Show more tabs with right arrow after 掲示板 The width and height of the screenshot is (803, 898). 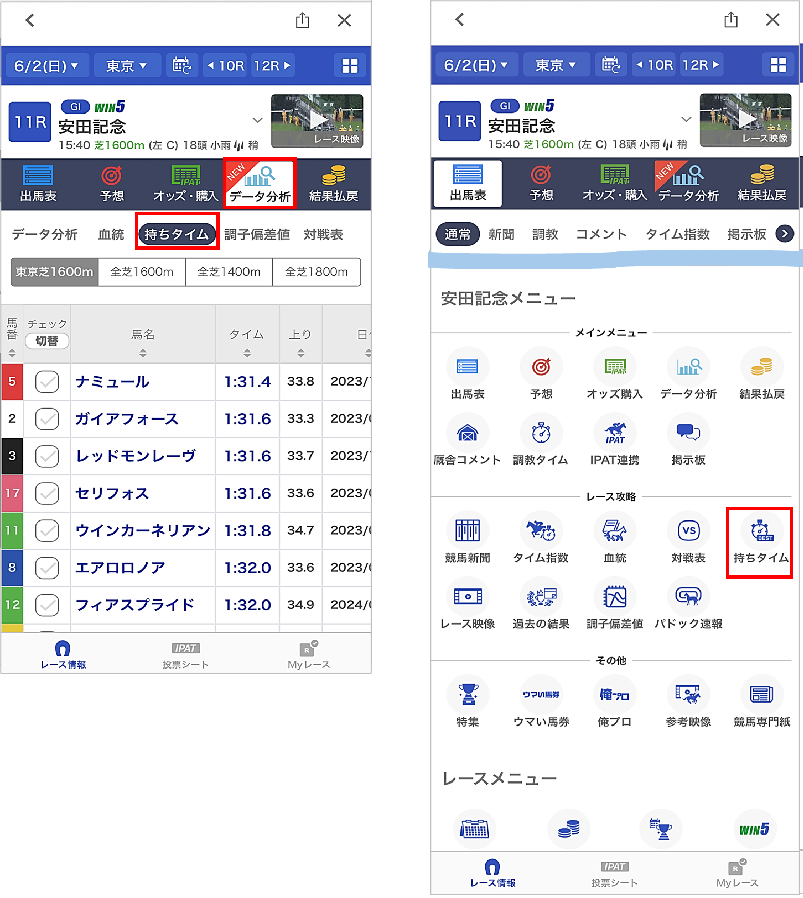pyautogui.click(x=785, y=234)
